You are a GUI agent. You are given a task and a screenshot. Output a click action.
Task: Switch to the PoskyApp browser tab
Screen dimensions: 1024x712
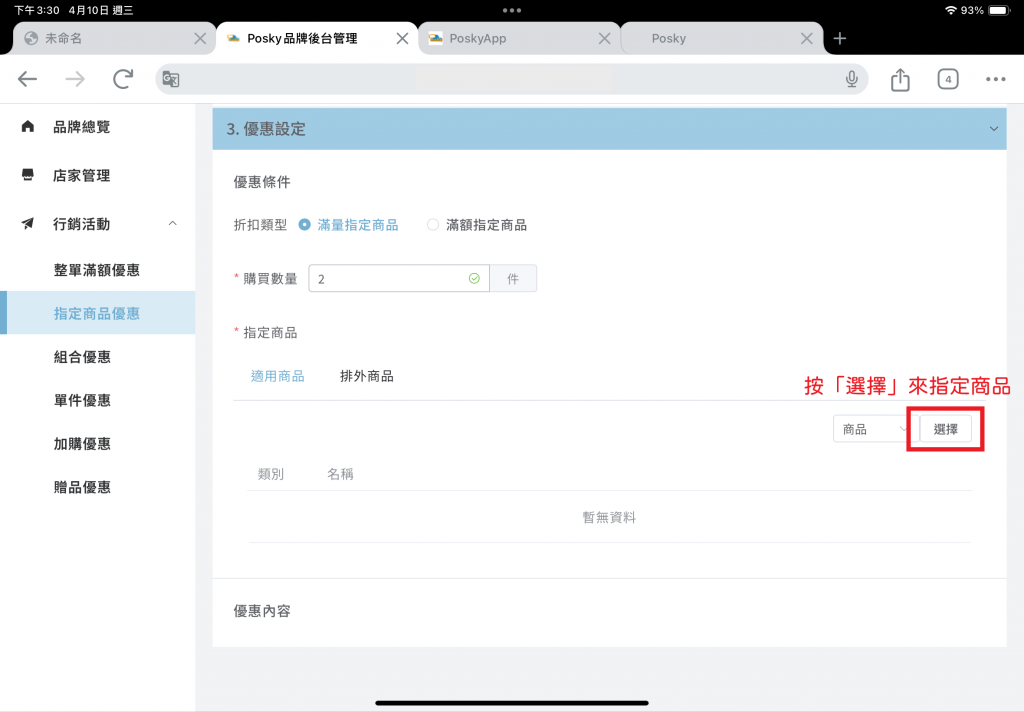pos(519,39)
